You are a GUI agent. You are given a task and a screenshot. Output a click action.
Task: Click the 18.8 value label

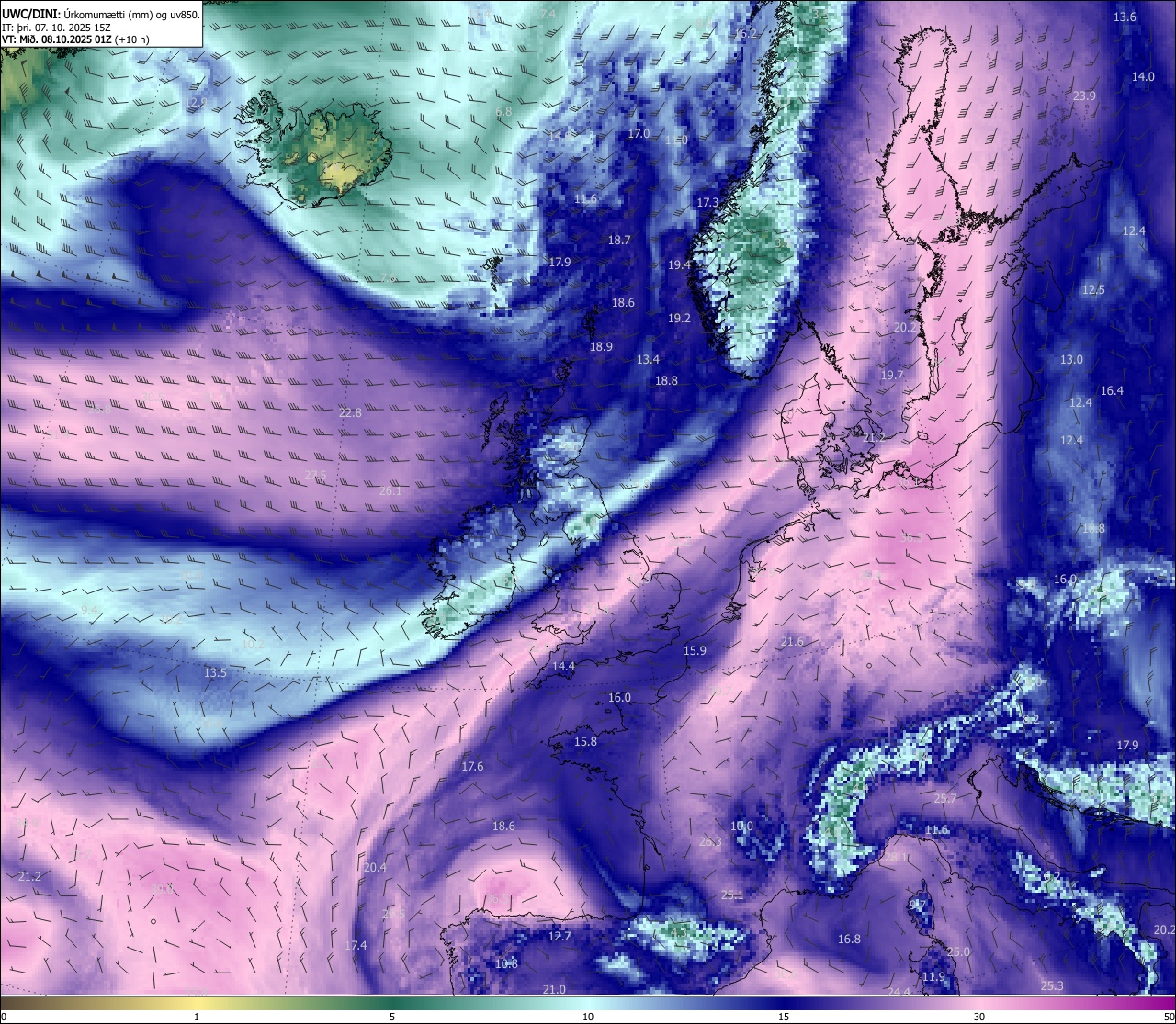(x=666, y=380)
